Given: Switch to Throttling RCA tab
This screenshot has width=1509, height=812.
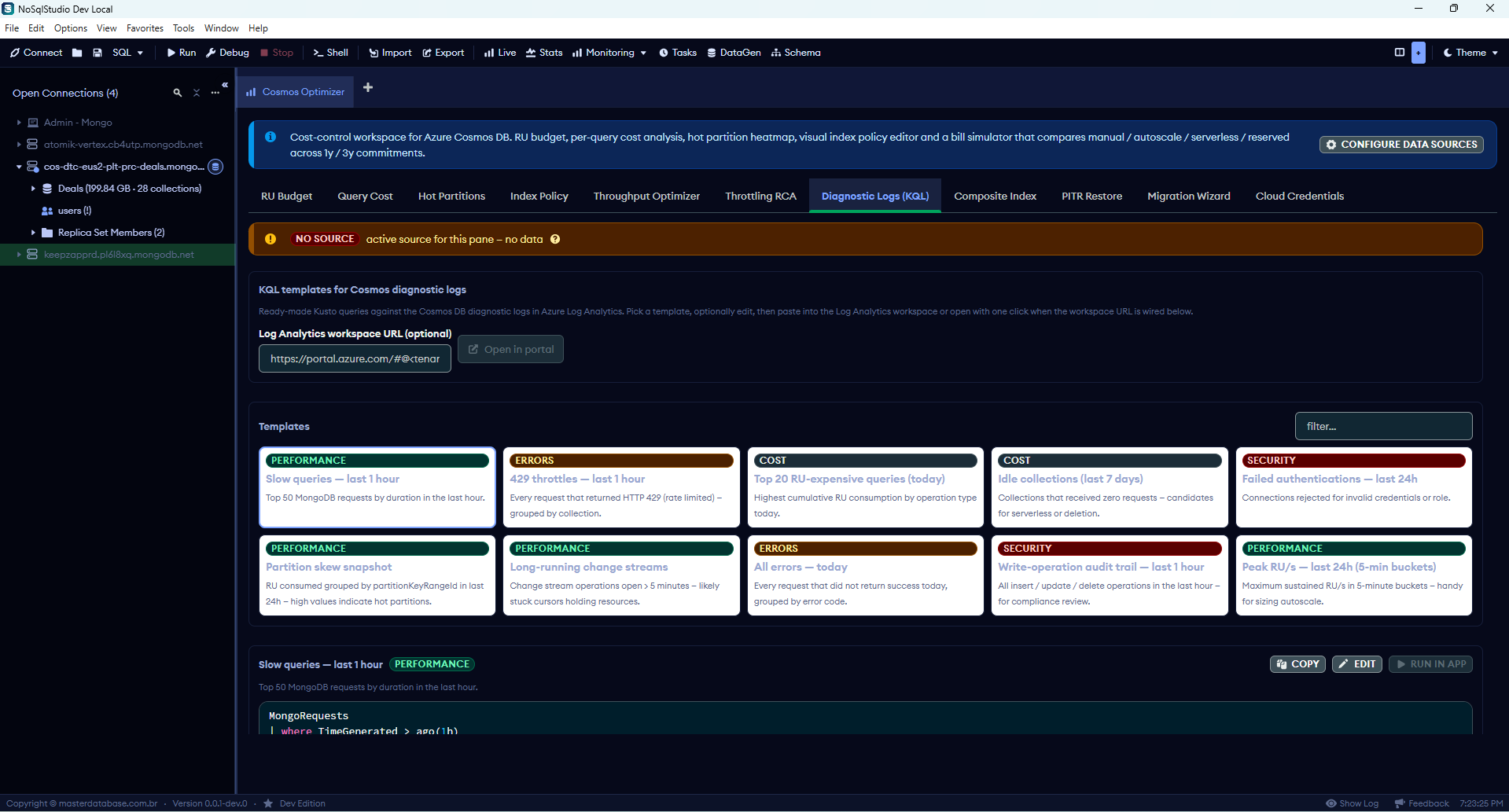Looking at the screenshot, I should (760, 197).
